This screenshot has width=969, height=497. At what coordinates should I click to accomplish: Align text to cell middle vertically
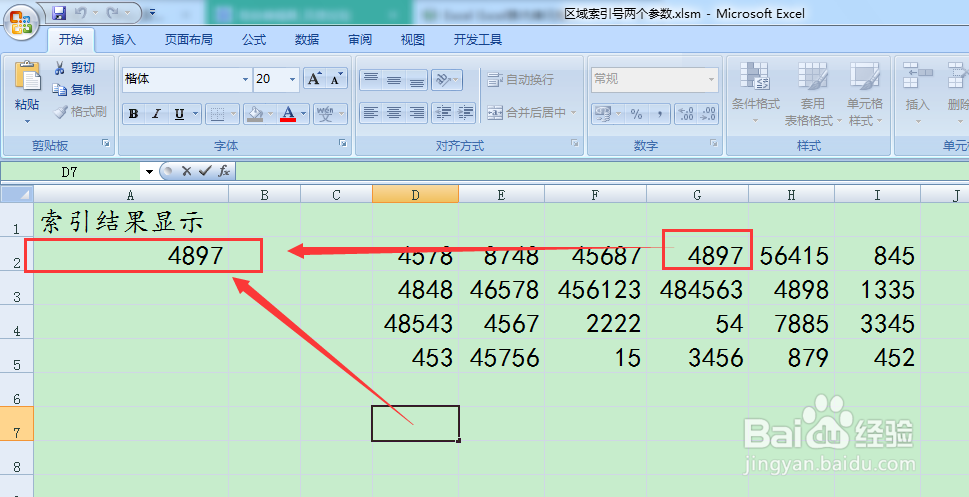tap(394, 79)
